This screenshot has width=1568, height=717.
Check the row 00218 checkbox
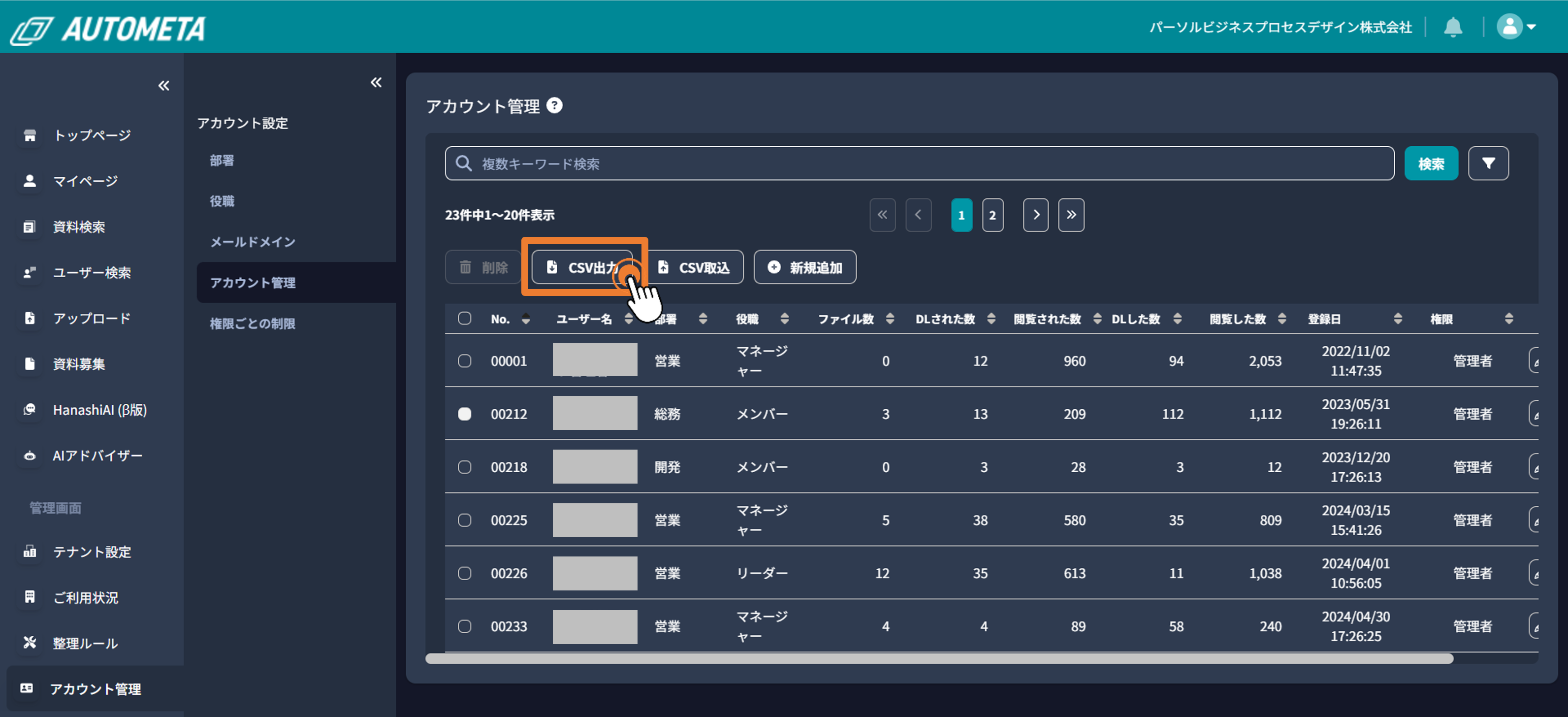(464, 467)
